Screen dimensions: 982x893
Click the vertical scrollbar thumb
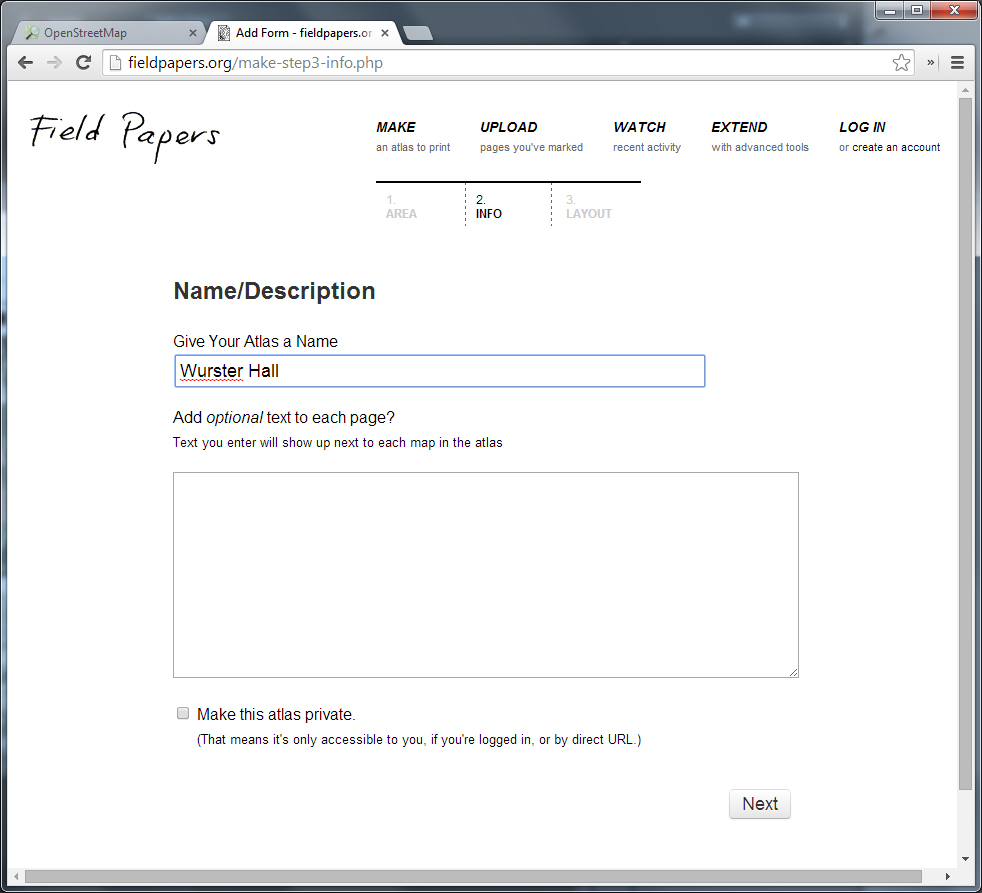click(965, 445)
